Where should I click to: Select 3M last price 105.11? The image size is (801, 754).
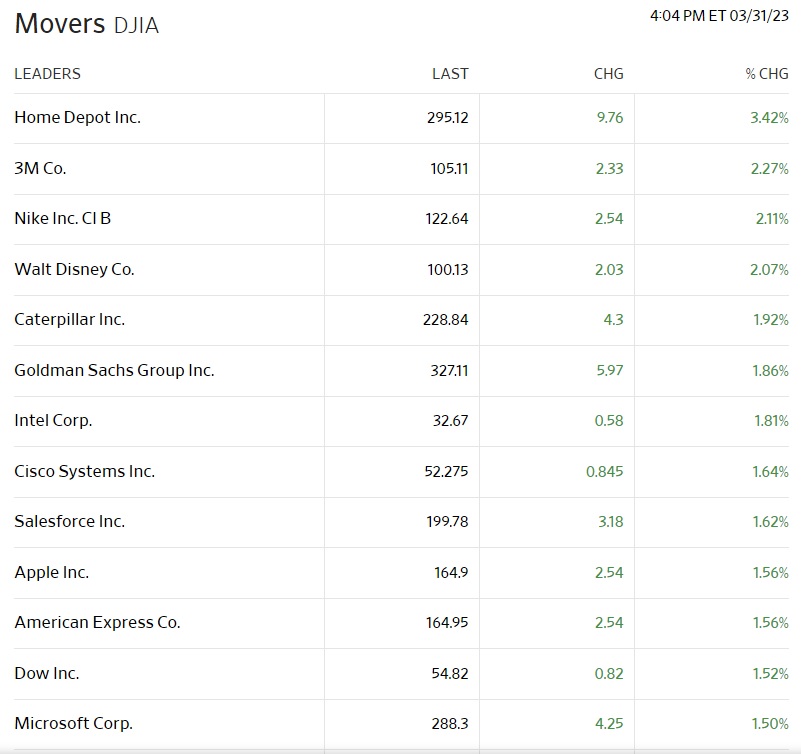[449, 168]
